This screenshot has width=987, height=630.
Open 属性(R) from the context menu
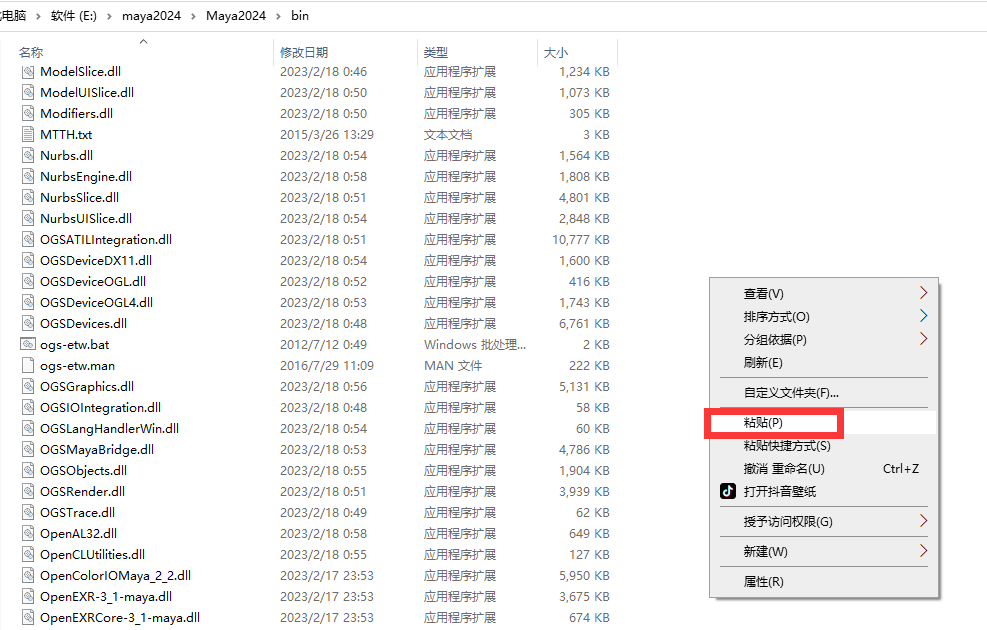(x=823, y=582)
